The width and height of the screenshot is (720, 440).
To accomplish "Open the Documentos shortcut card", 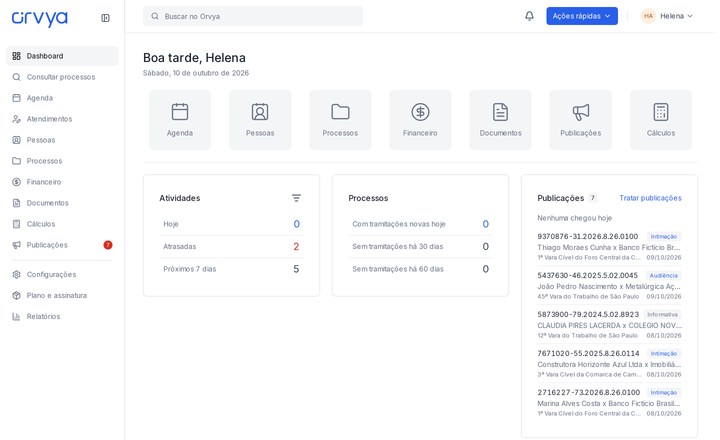I will tap(501, 120).
